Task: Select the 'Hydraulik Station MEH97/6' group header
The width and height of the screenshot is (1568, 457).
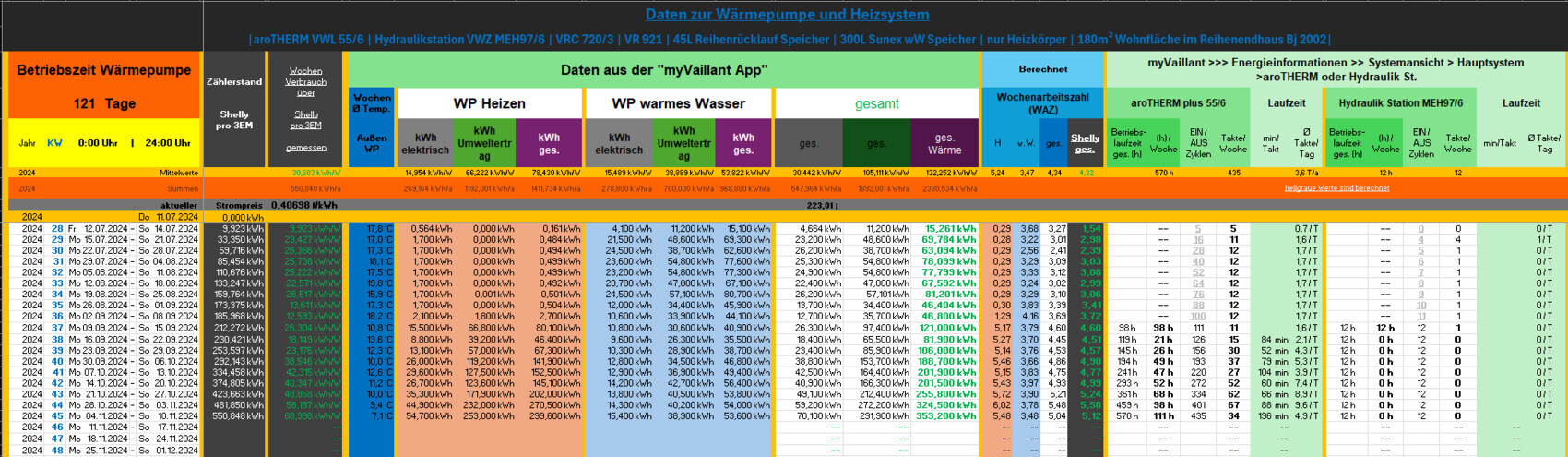Action: point(1400,103)
